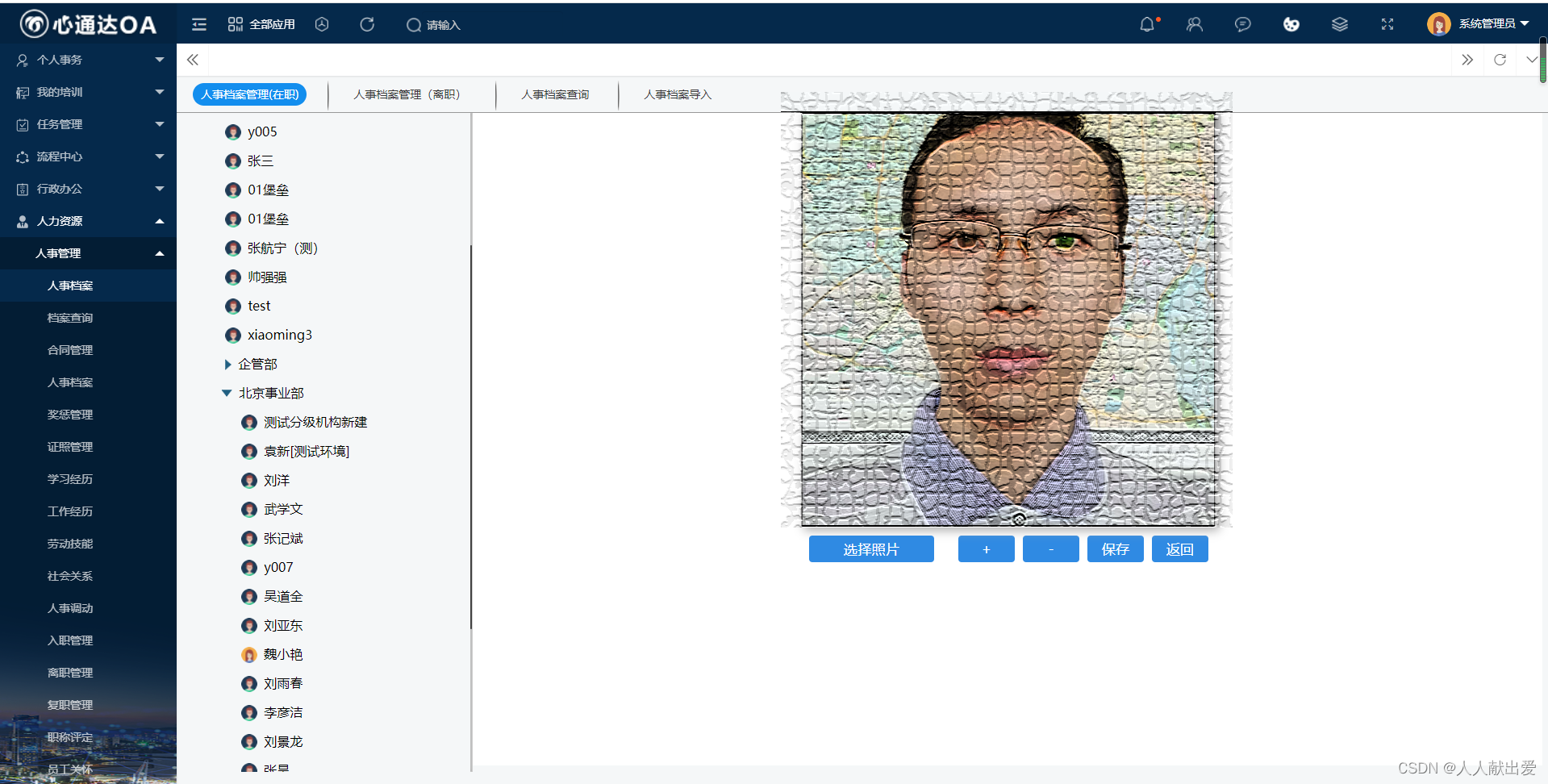1548x784 pixels.
Task: Reload the current tab with refresh icon
Action: click(1500, 60)
